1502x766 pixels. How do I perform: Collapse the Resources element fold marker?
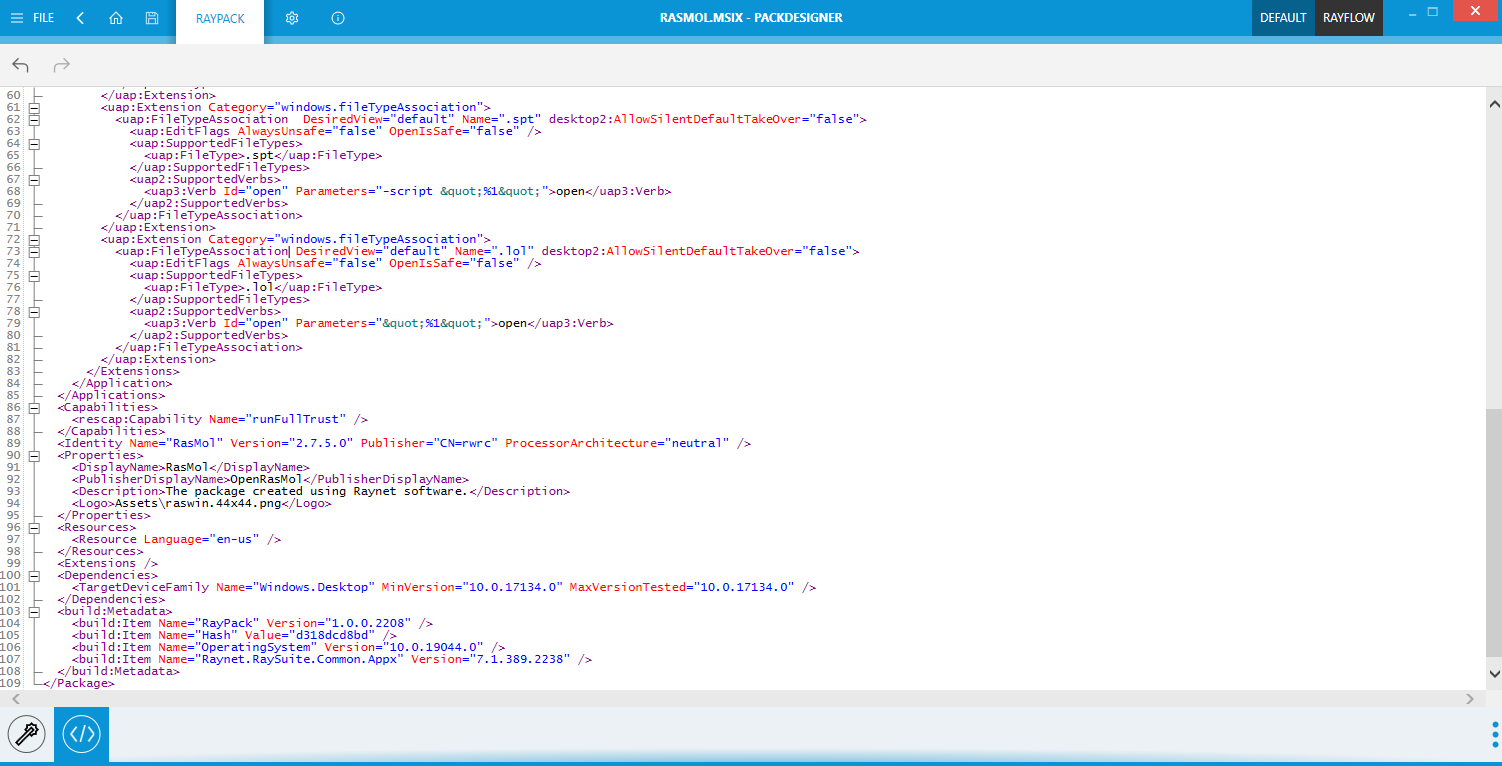pos(35,527)
